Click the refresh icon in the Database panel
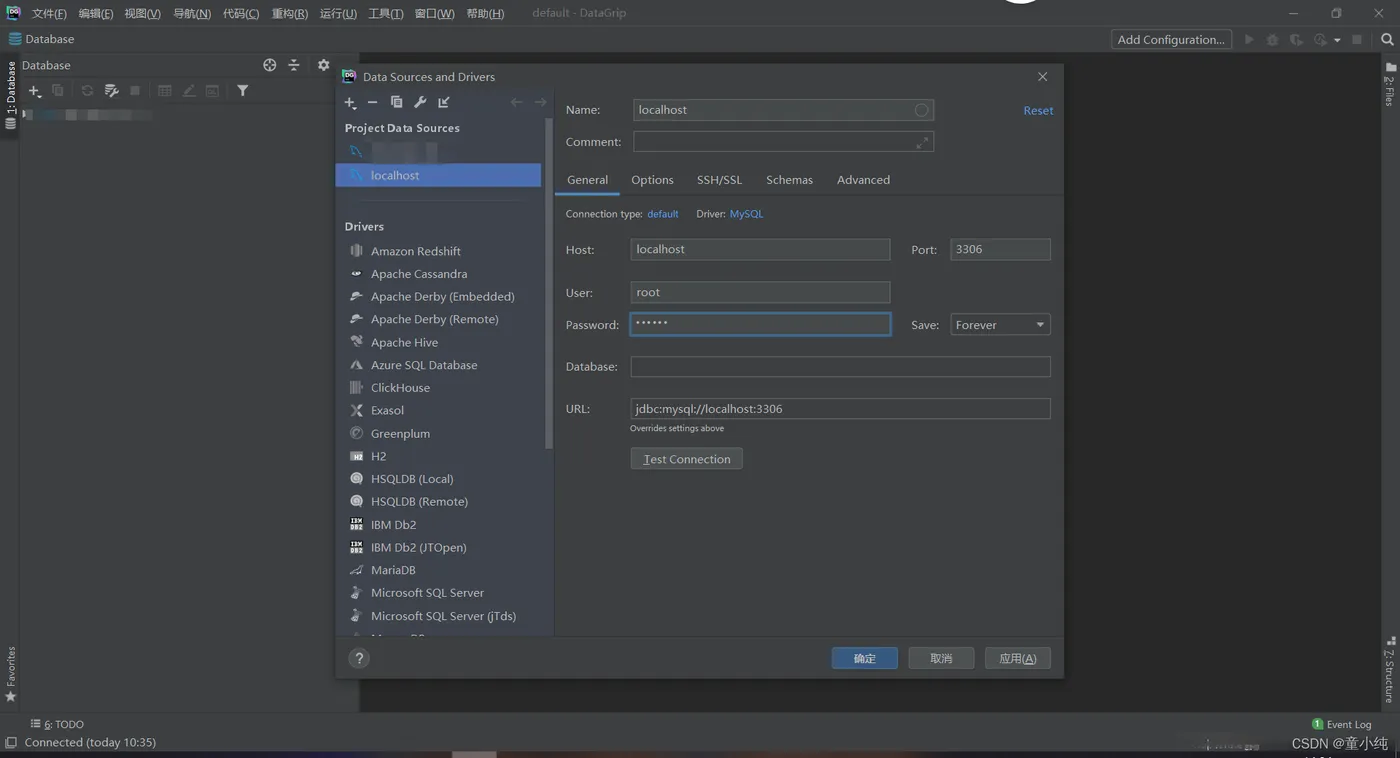This screenshot has height=758, width=1400. coord(87,91)
